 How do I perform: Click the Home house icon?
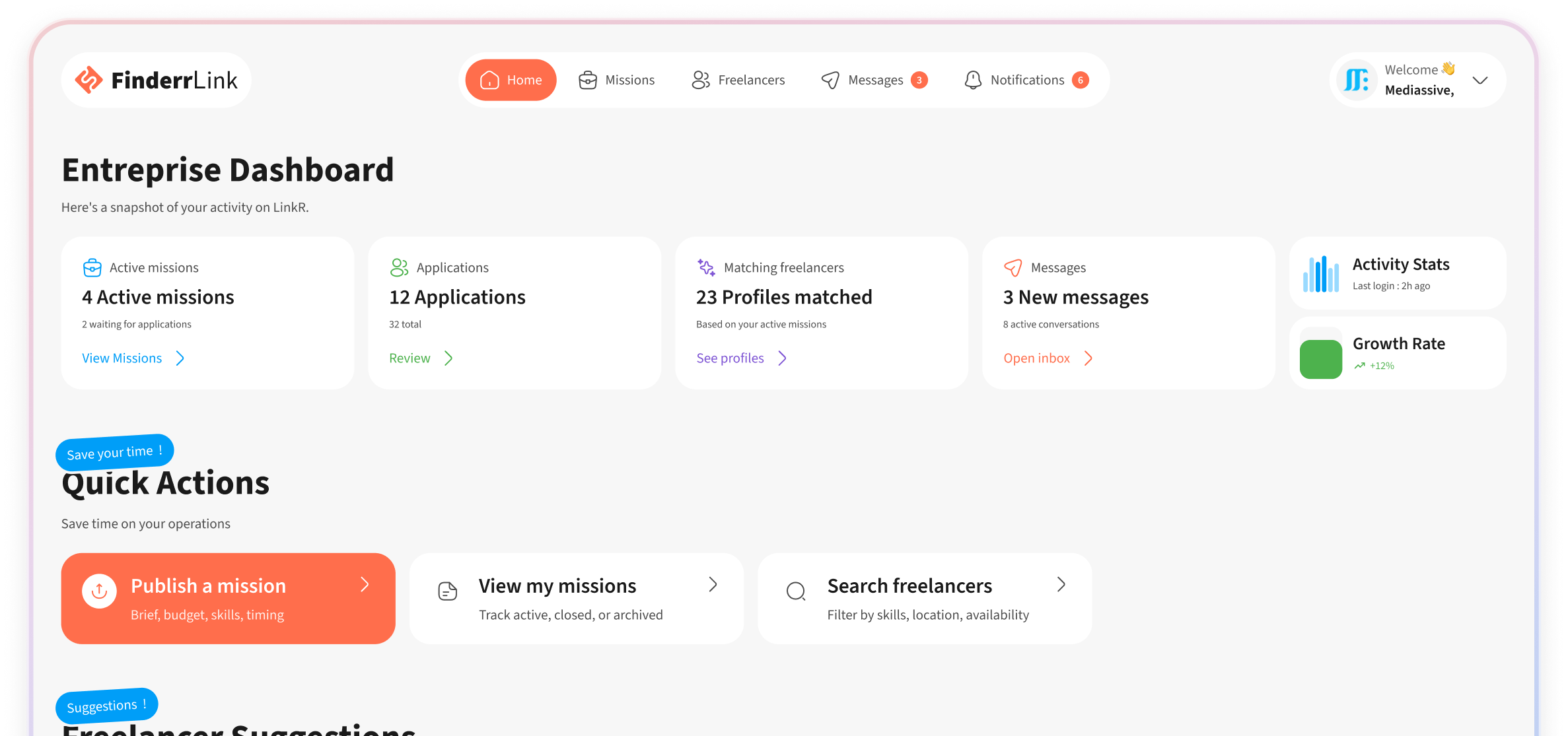(x=489, y=80)
